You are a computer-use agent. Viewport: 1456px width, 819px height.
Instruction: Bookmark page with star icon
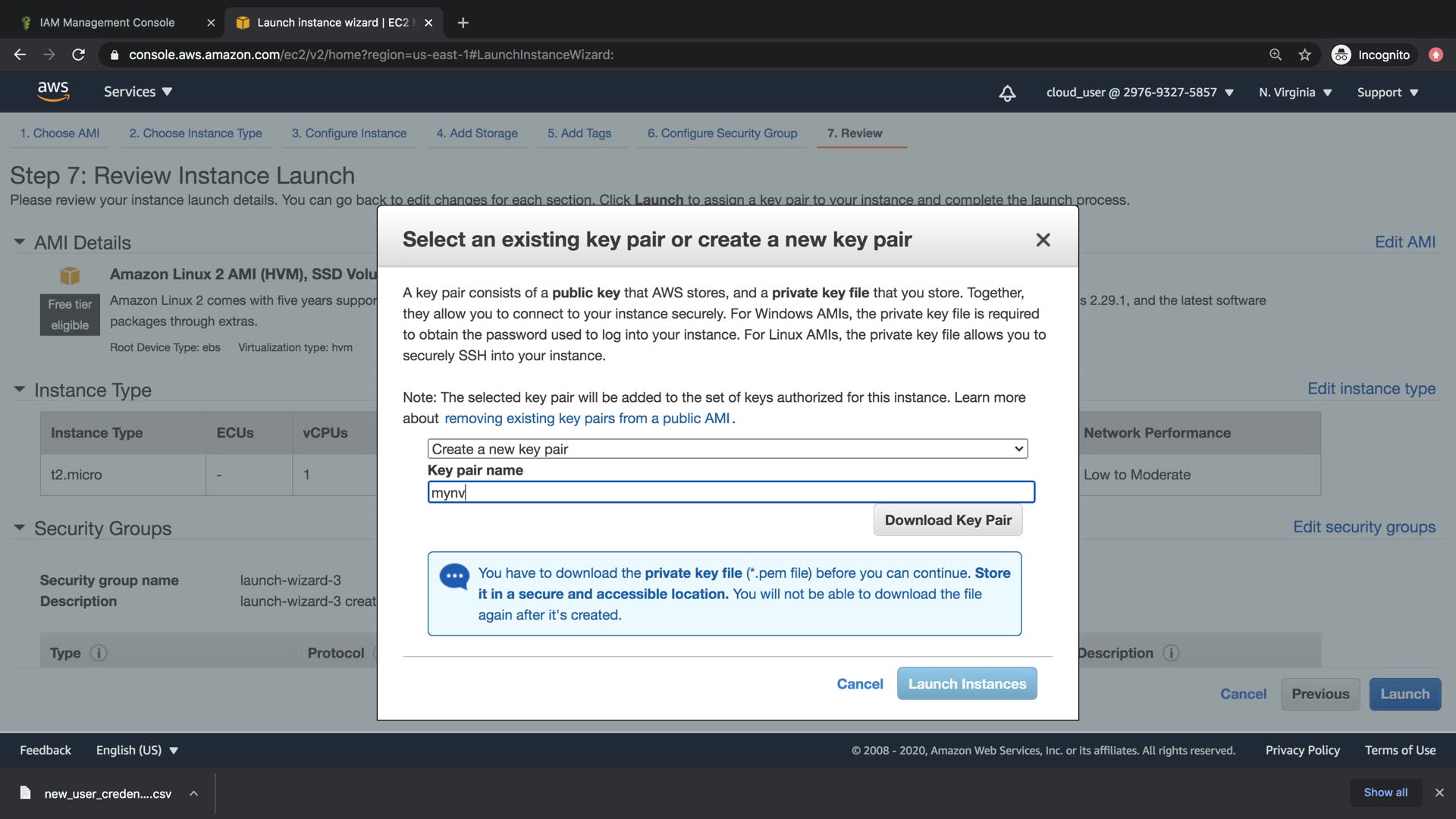point(1304,55)
